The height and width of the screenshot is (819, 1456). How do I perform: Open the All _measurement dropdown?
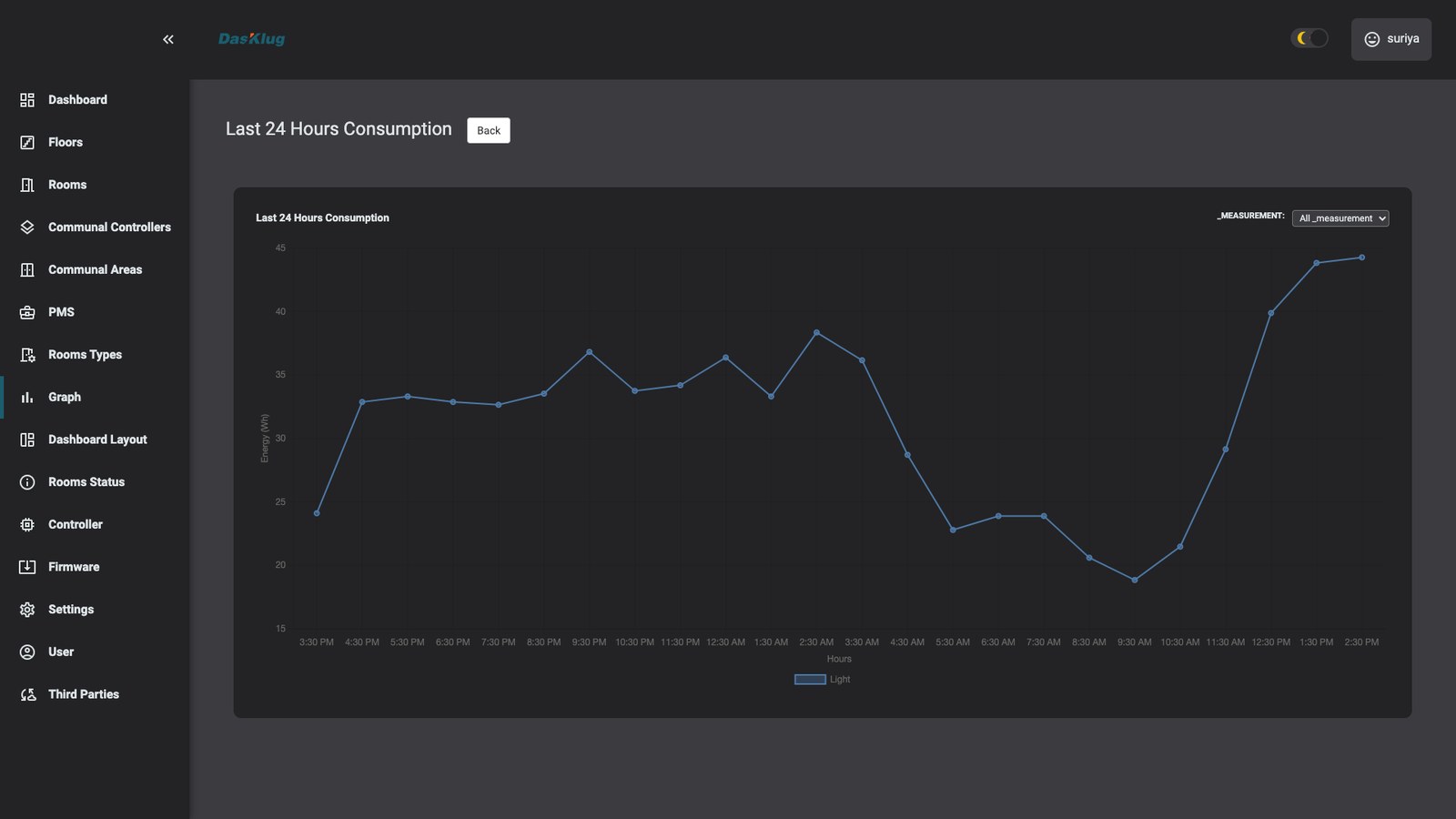tap(1340, 218)
